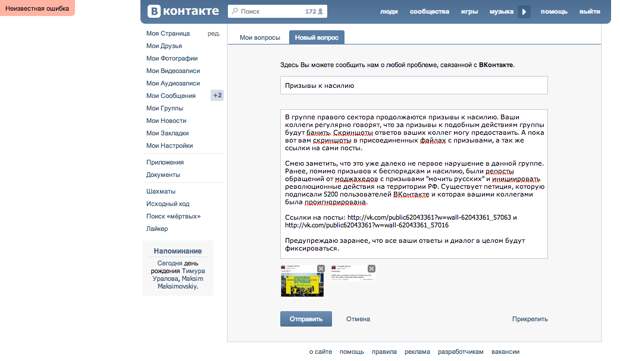
Task: Click the VKontakte logo
Action: click(183, 11)
